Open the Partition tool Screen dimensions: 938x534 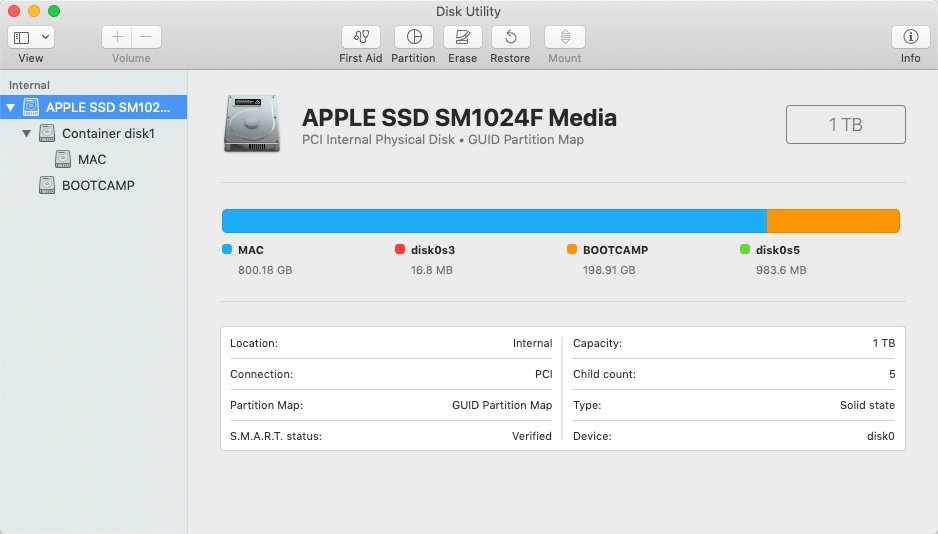pyautogui.click(x=413, y=38)
